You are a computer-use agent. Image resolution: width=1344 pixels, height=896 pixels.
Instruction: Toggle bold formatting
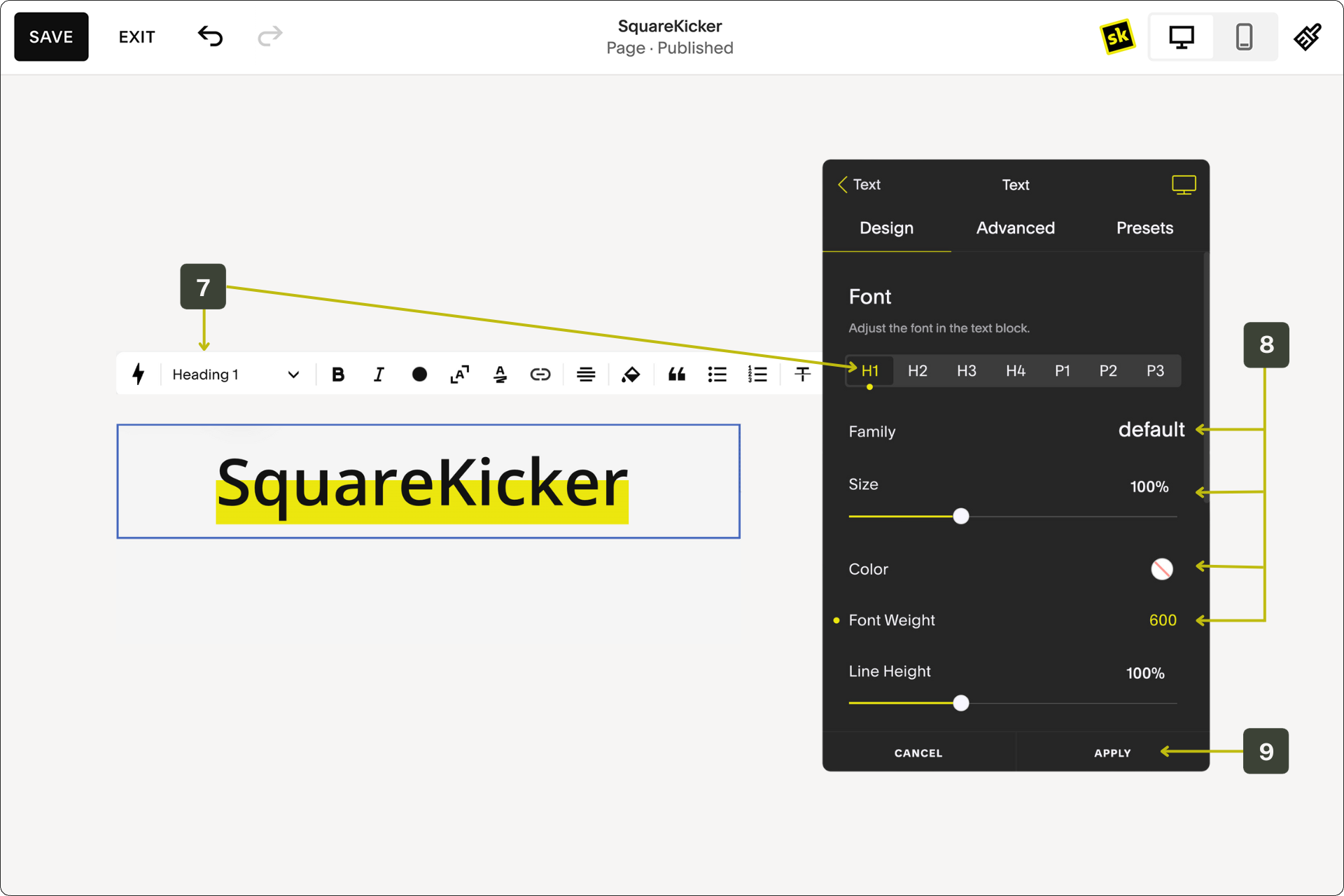[x=338, y=374]
